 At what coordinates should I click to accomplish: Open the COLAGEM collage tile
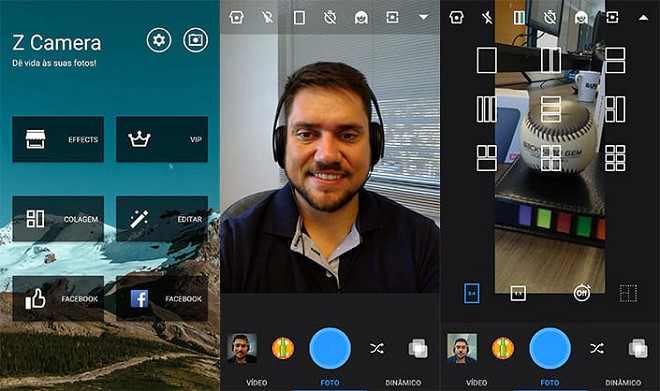pos(58,219)
